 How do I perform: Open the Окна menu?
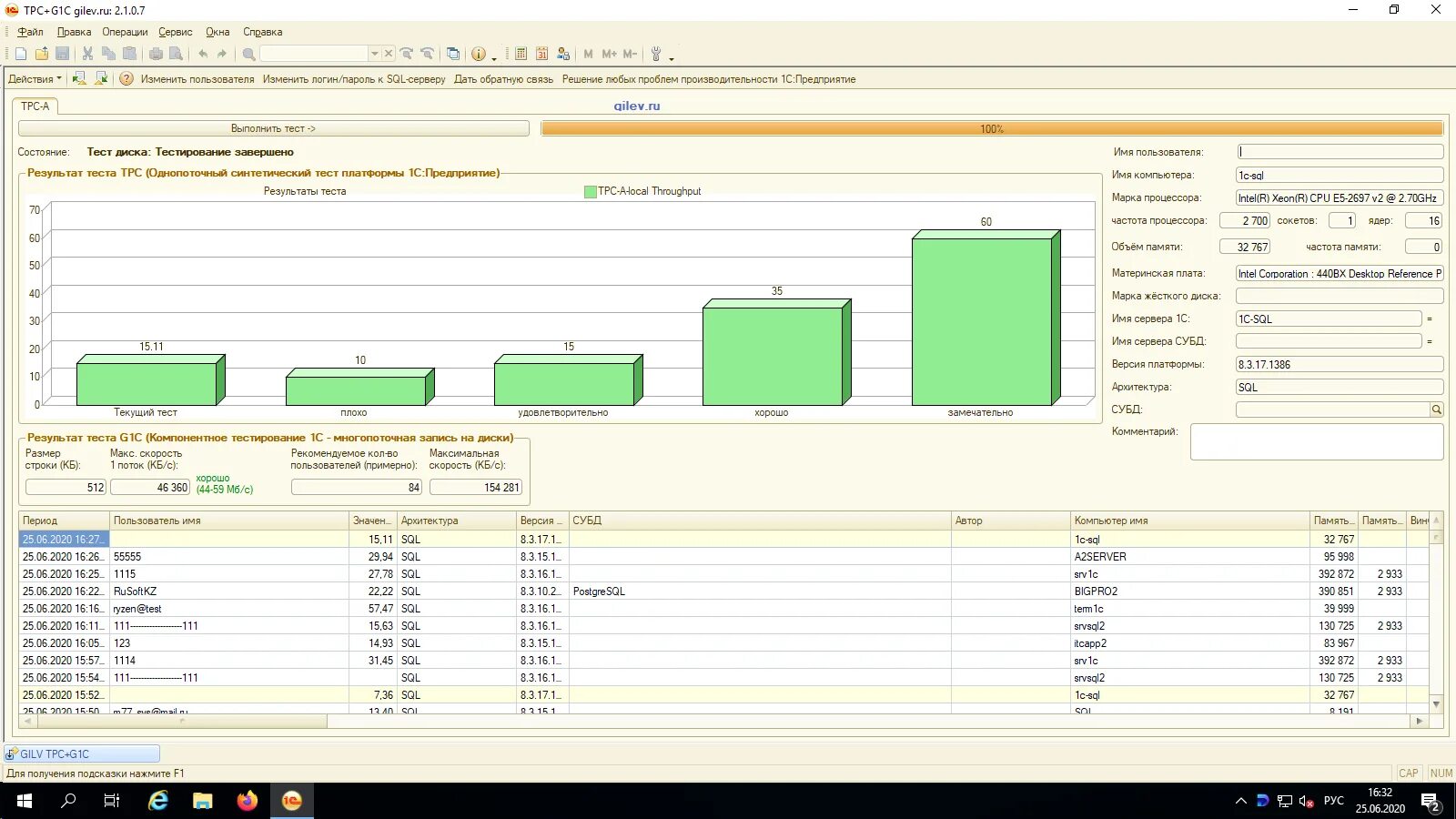(217, 32)
